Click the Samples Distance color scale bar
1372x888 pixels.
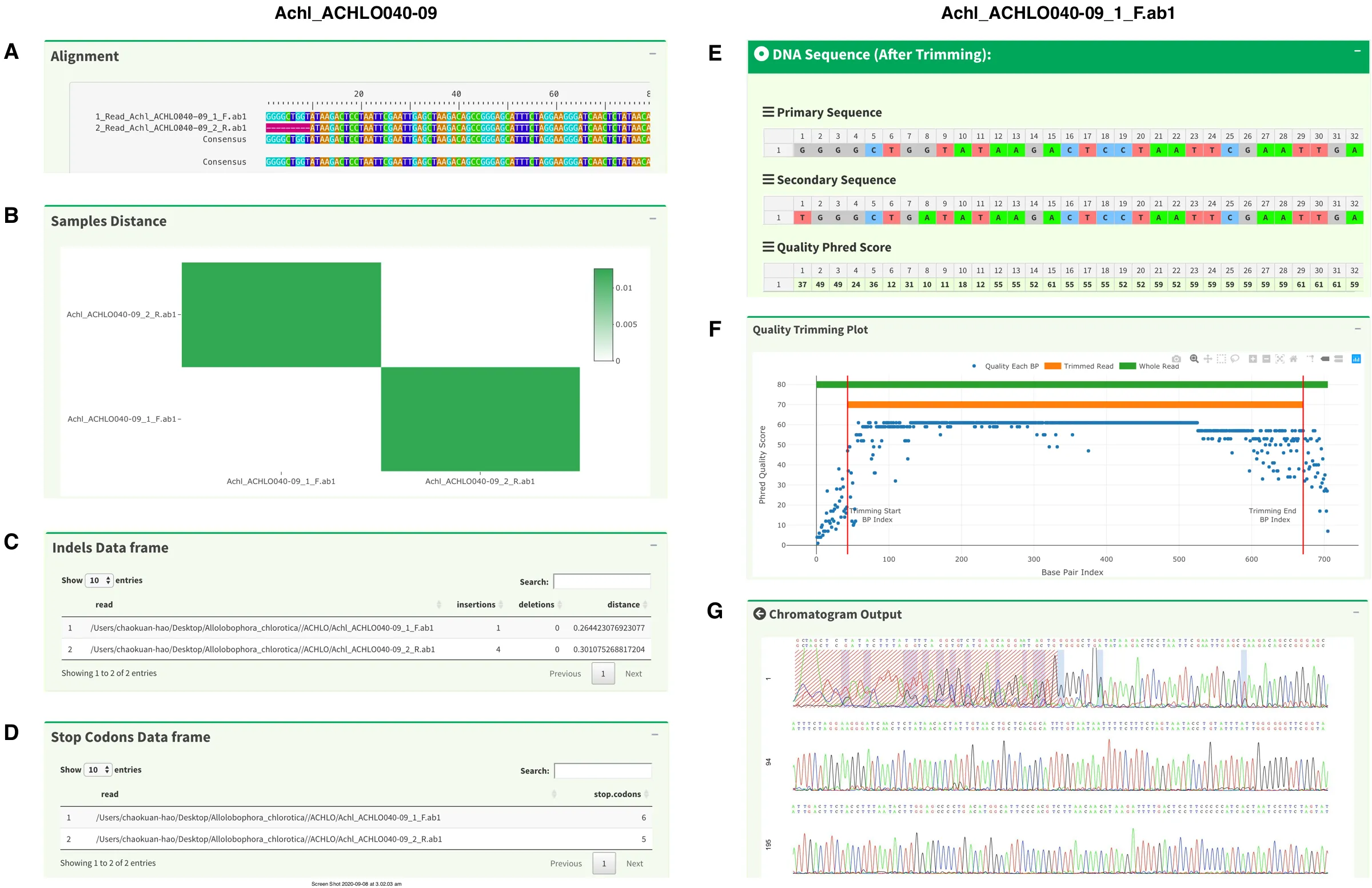pos(604,315)
